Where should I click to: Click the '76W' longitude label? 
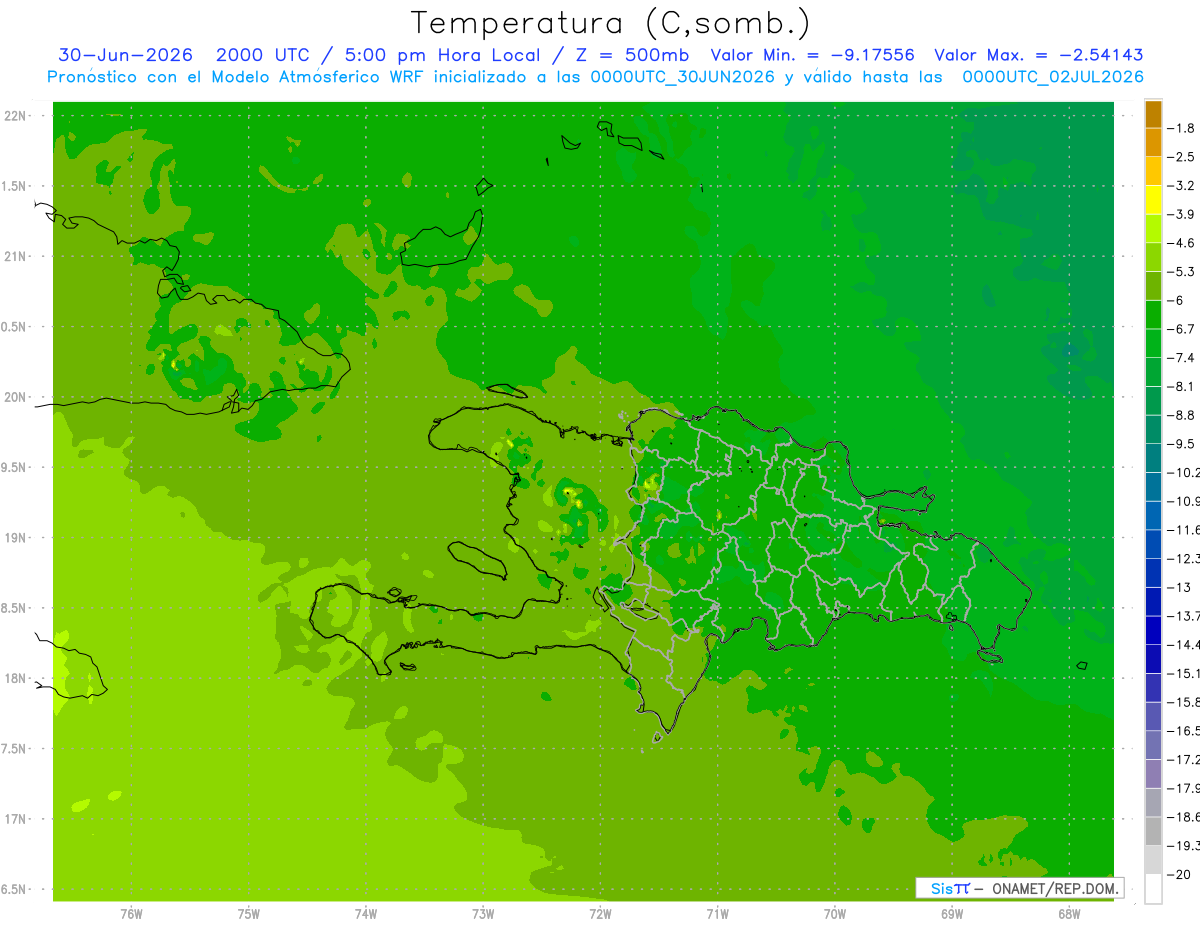131,913
